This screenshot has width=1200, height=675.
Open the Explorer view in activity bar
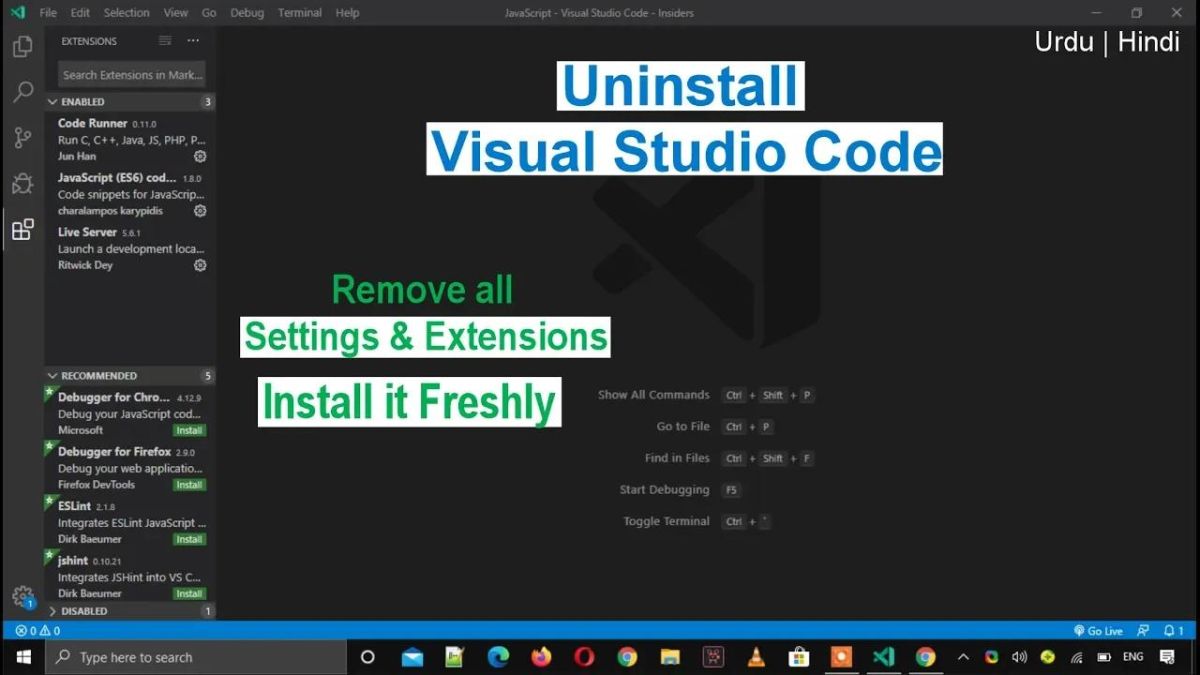coord(22,47)
